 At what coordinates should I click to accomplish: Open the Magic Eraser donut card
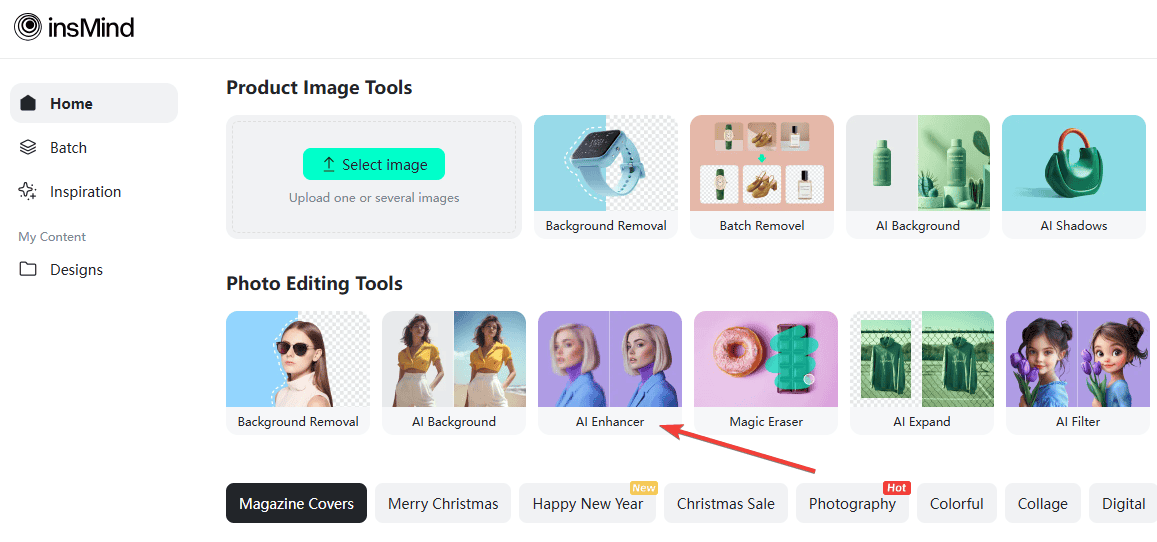pos(766,372)
